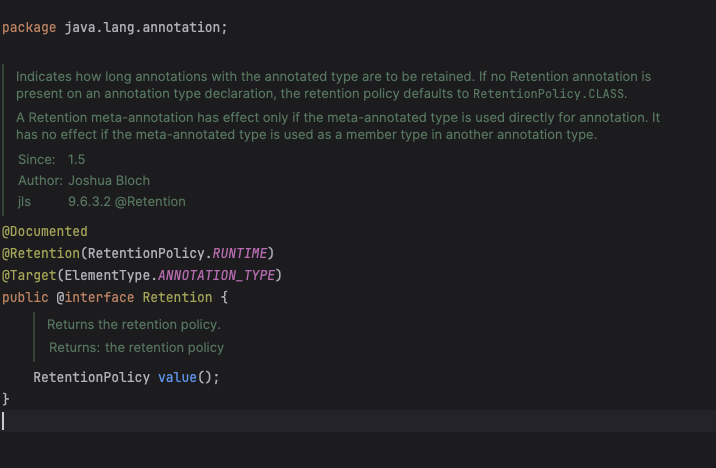Click the empty last line with caret

coord(358,421)
